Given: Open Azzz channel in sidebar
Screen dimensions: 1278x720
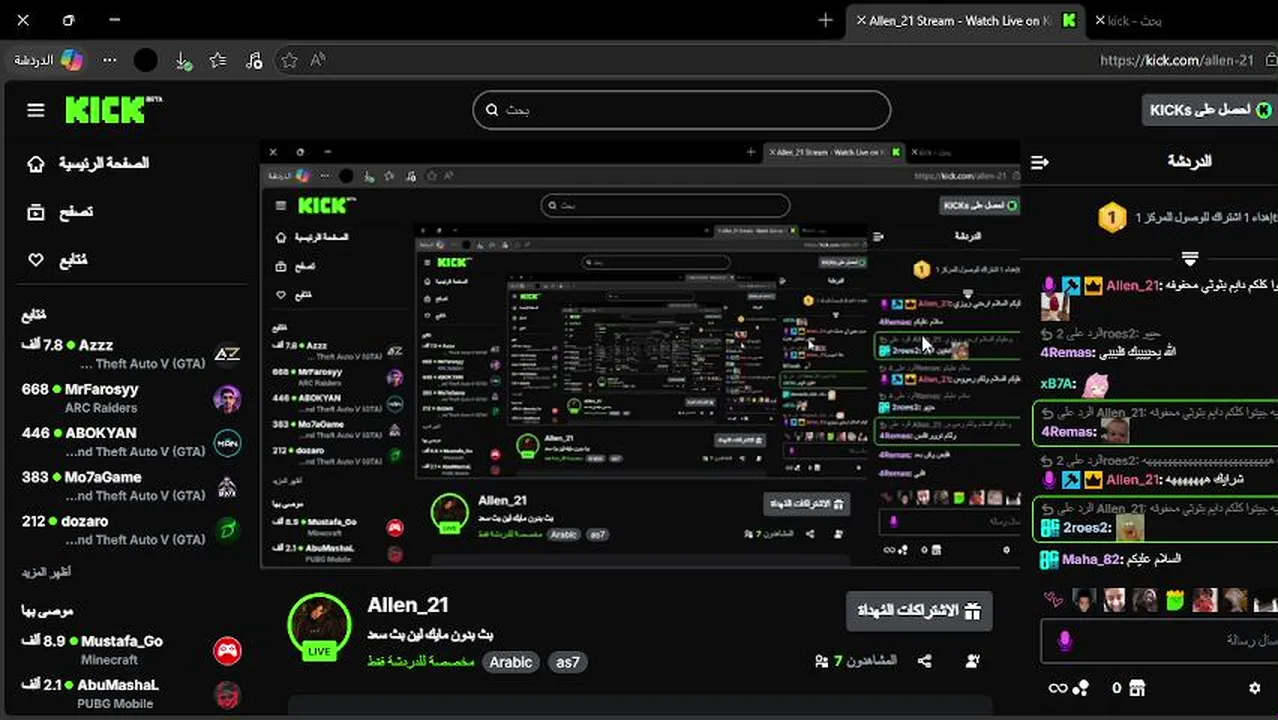Looking at the screenshot, I should [x=129, y=354].
